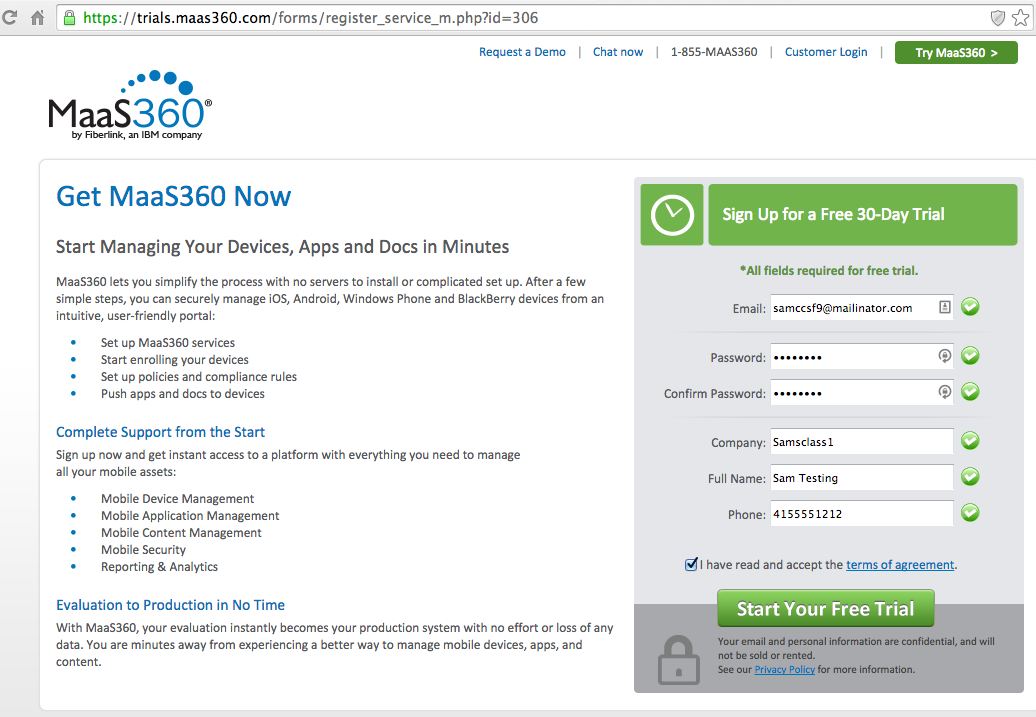
Task: Click the padlock icon near the privacy notice
Action: click(679, 660)
